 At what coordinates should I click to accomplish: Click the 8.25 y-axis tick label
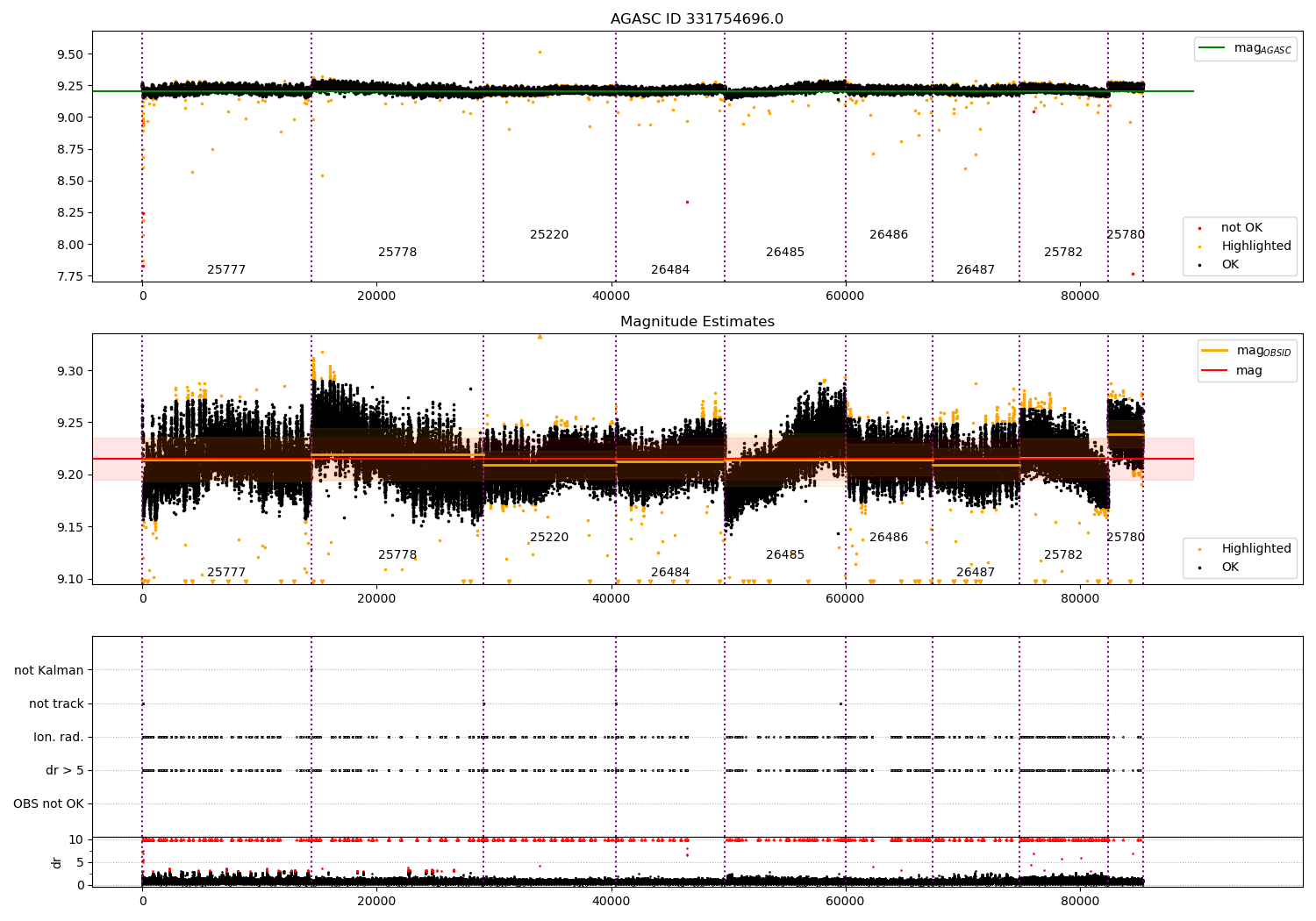(x=69, y=213)
